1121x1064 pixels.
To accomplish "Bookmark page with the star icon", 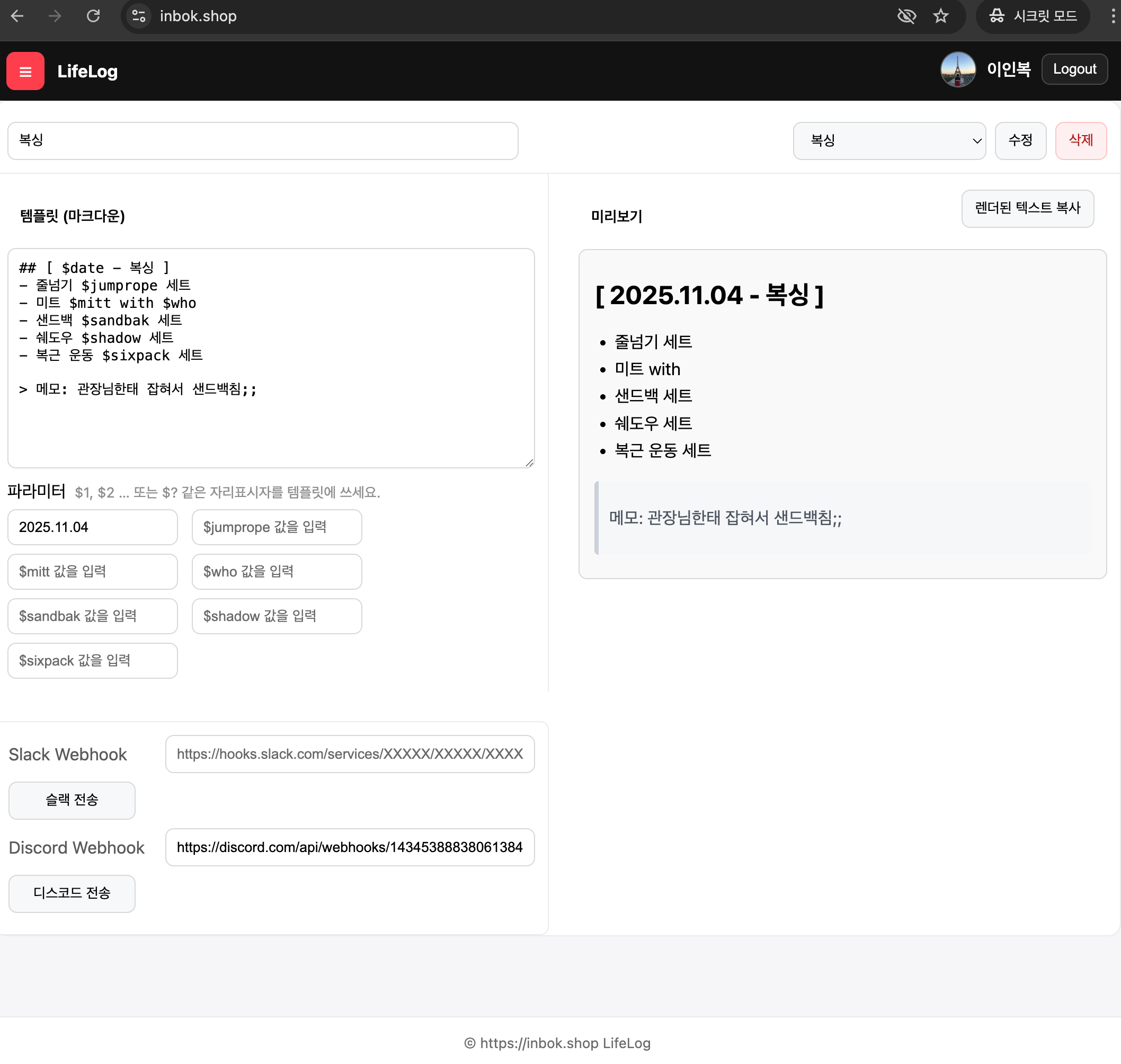I will pyautogui.click(x=940, y=16).
